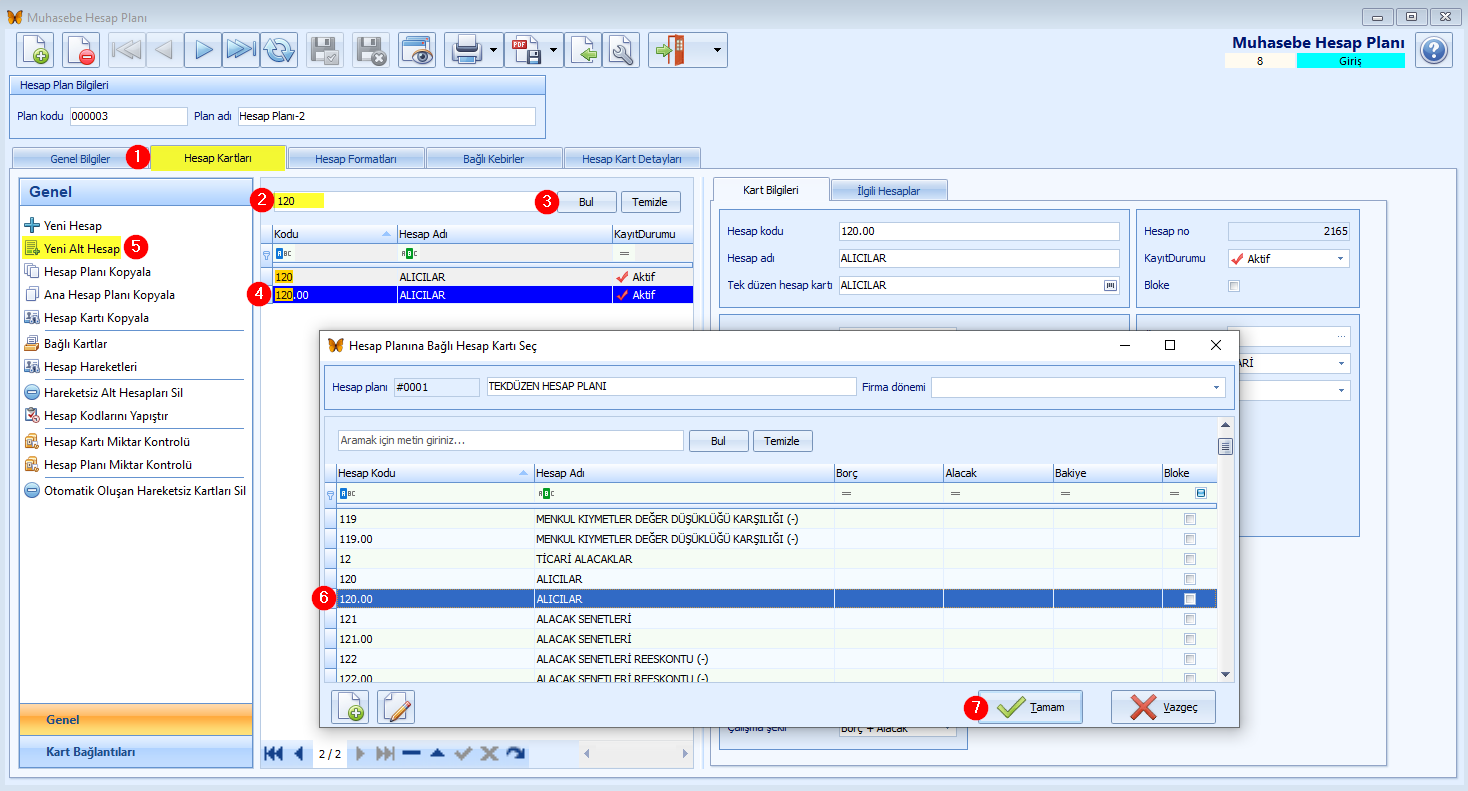Screen dimensions: 1468x791
Task: Toggle the Bloke checkbox for row 119
Action: (1190, 519)
